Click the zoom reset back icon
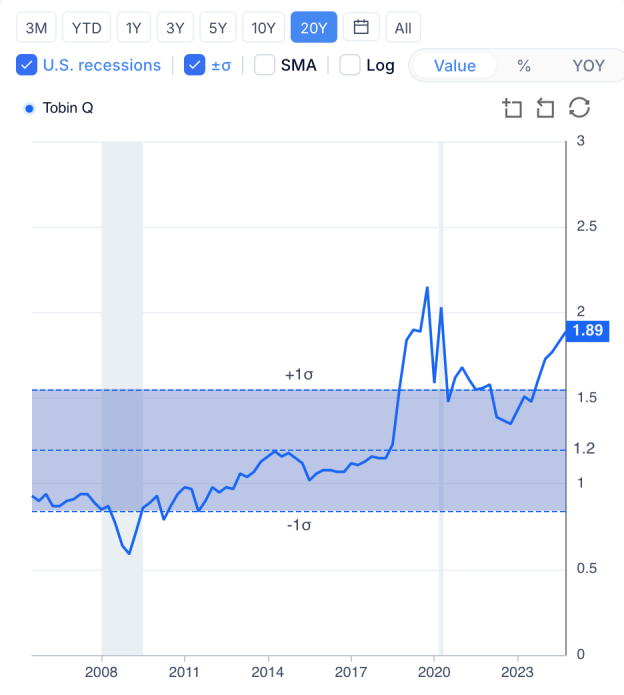624x695 pixels. [x=545, y=108]
